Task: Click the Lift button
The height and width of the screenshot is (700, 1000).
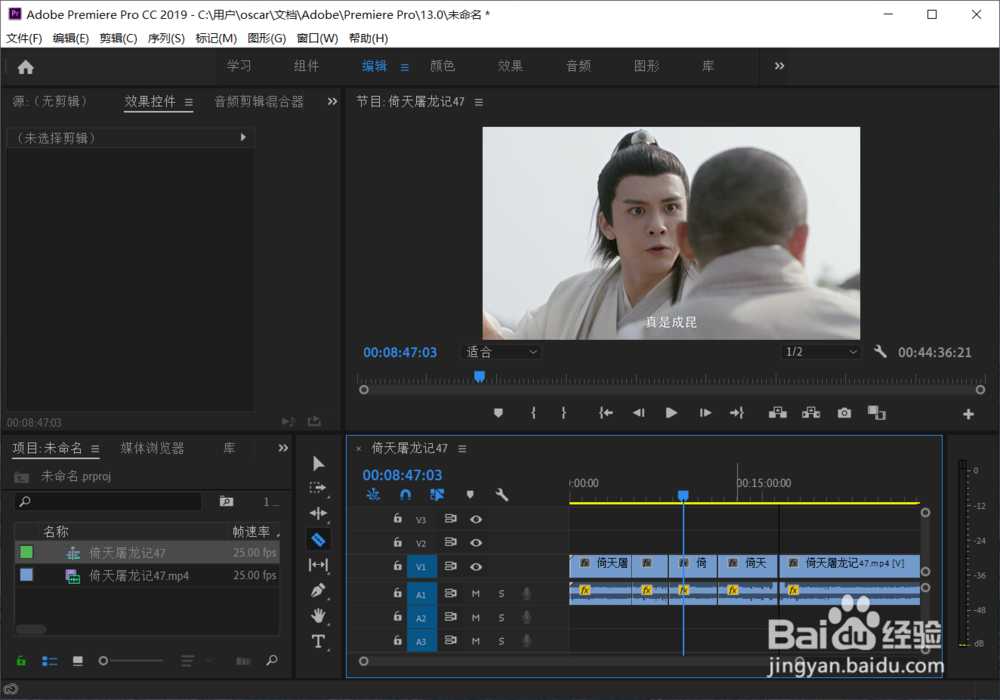Action: pyautogui.click(x=777, y=413)
